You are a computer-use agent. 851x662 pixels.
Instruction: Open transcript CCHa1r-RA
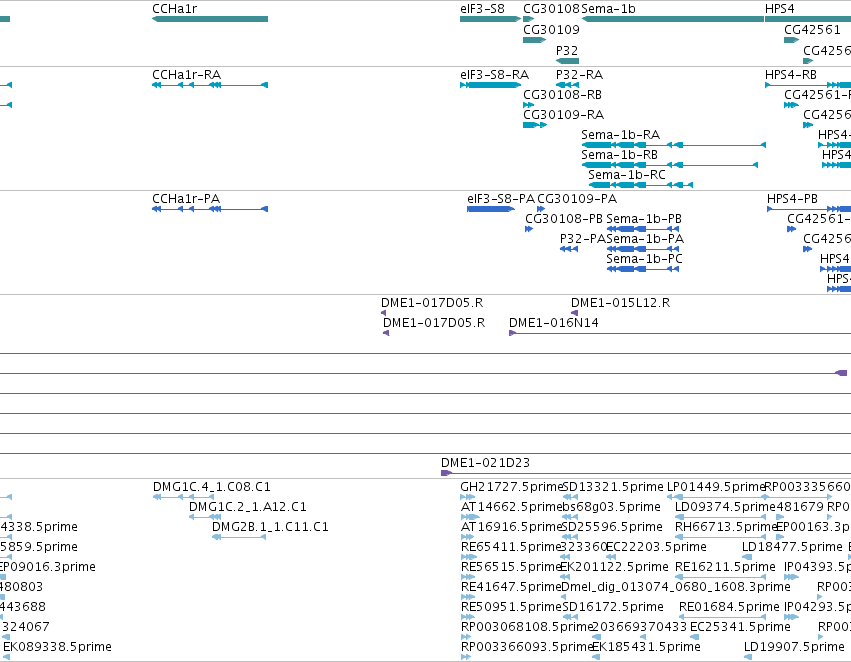(x=209, y=85)
